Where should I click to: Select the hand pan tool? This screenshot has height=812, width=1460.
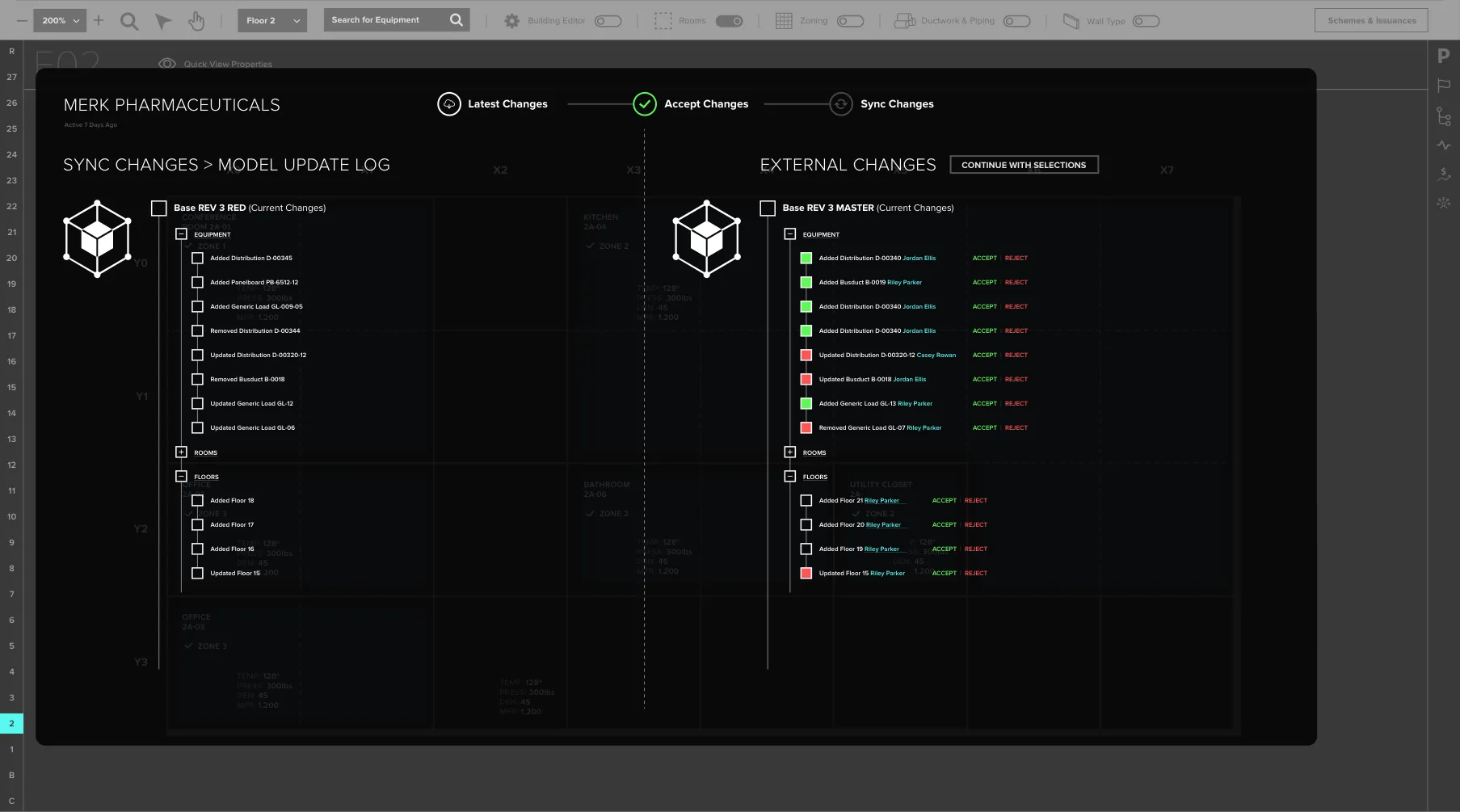click(x=196, y=21)
